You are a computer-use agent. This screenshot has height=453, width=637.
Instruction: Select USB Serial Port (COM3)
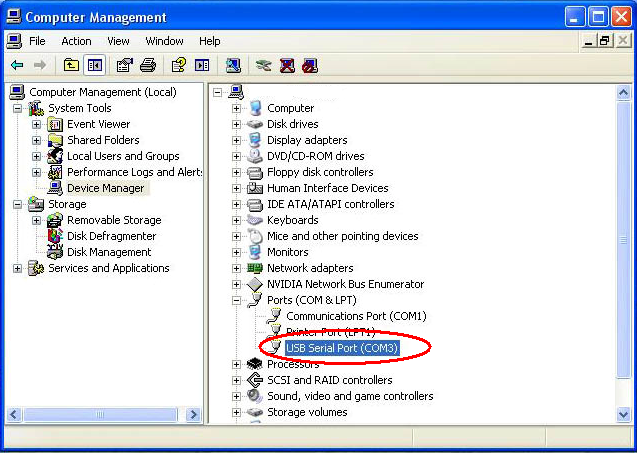342,348
